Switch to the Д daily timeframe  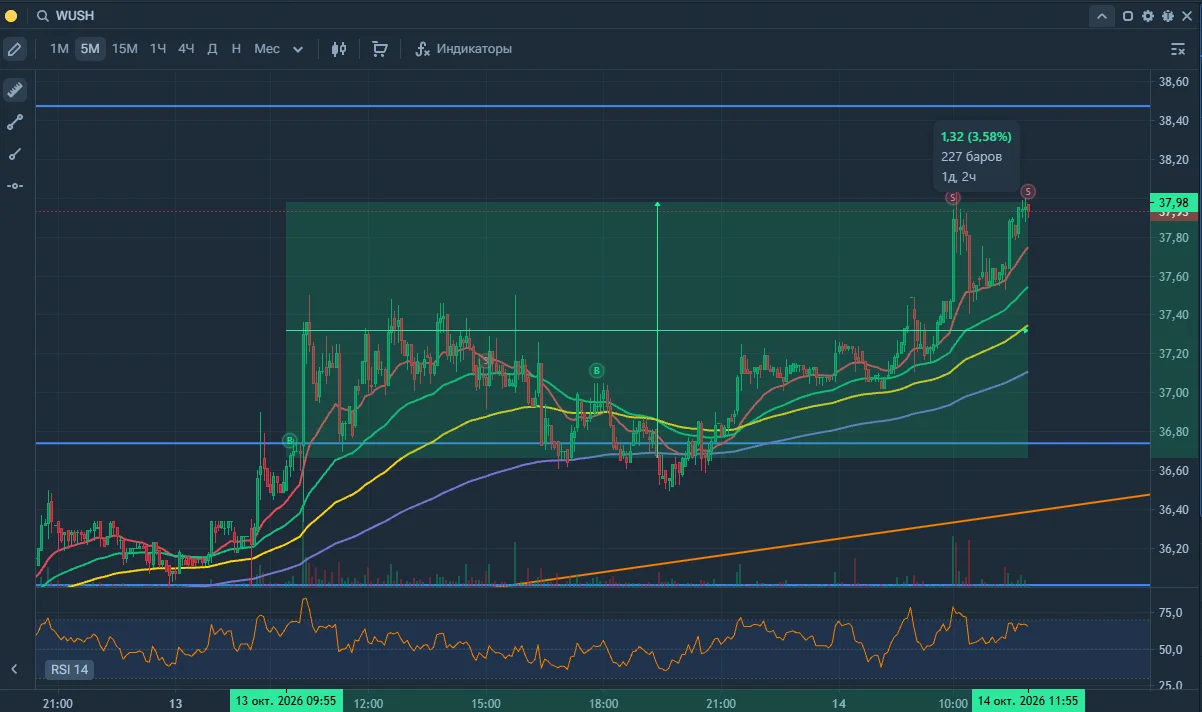pyautogui.click(x=212, y=48)
